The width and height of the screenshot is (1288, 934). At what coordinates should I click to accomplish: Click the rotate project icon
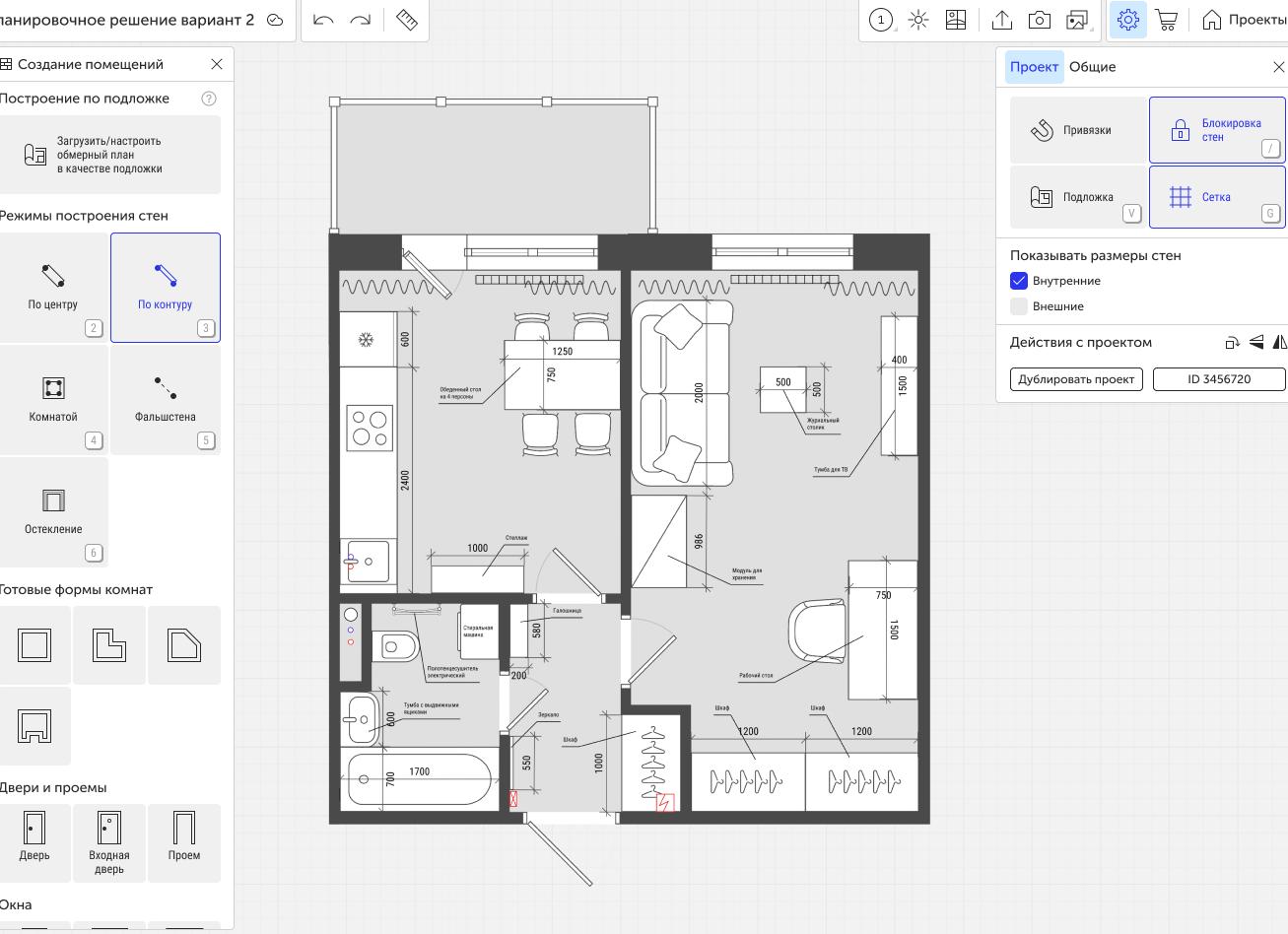(1233, 343)
